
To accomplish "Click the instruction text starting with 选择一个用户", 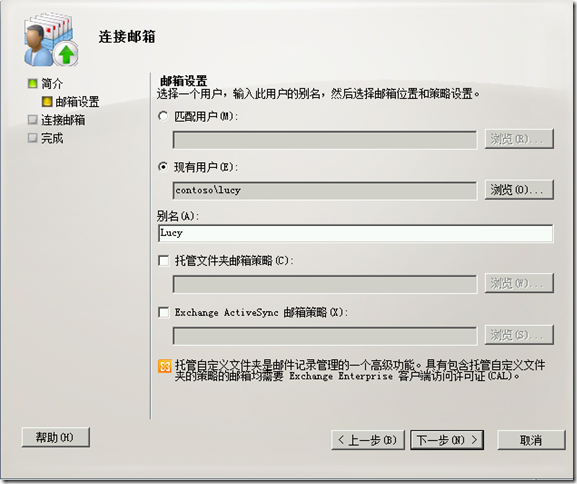I will click(x=318, y=94).
